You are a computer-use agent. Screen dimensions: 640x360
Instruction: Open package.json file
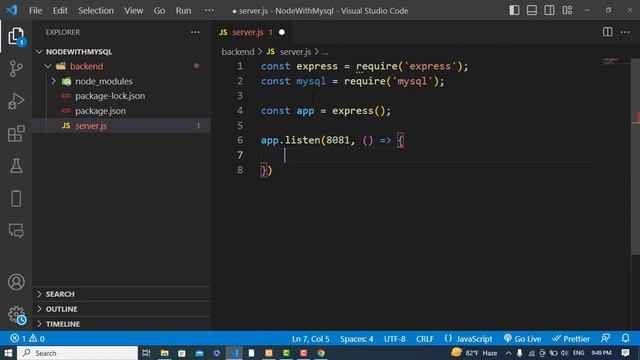pyautogui.click(x=100, y=111)
